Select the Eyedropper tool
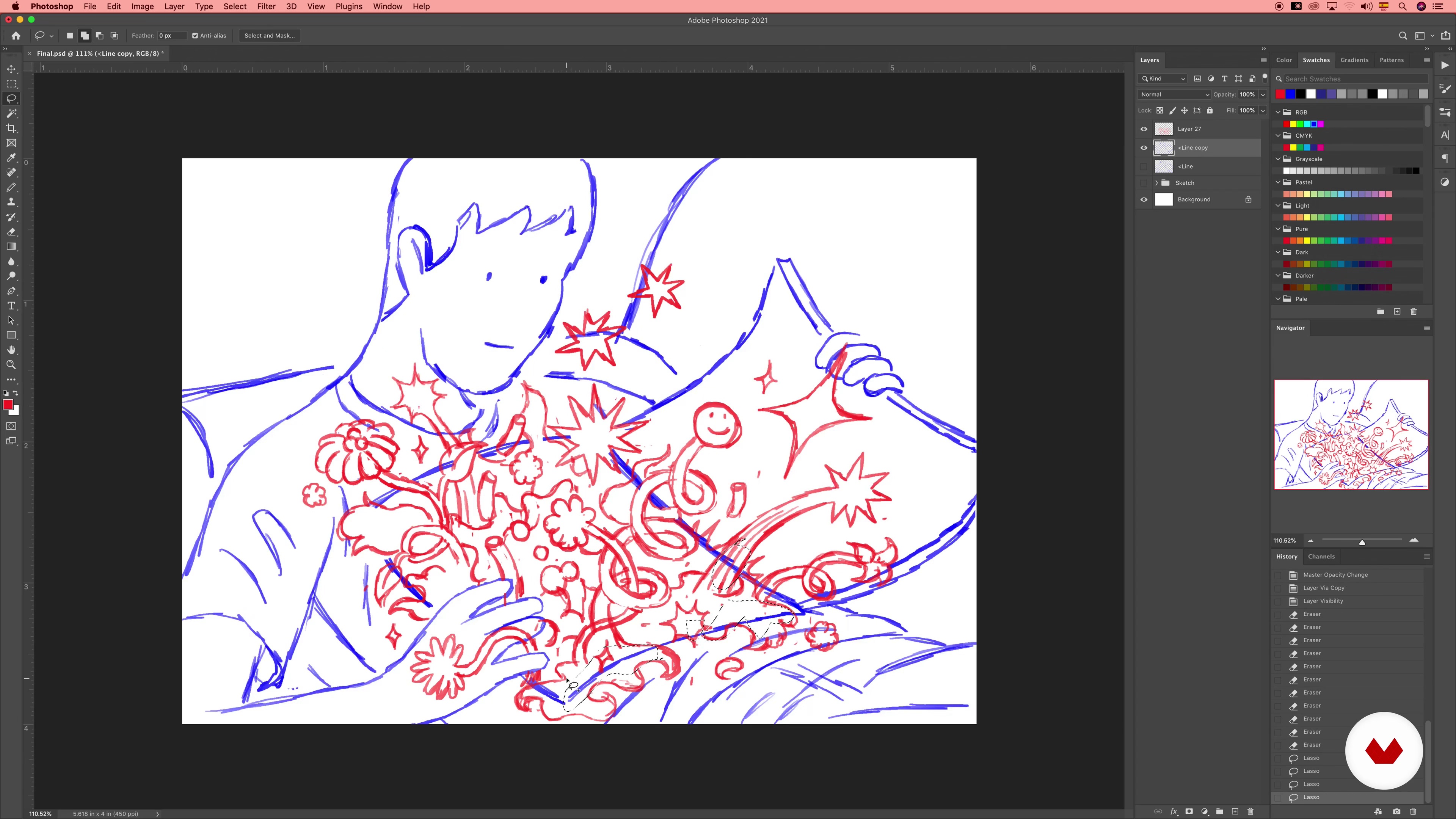This screenshot has width=1456, height=819. 11,158
